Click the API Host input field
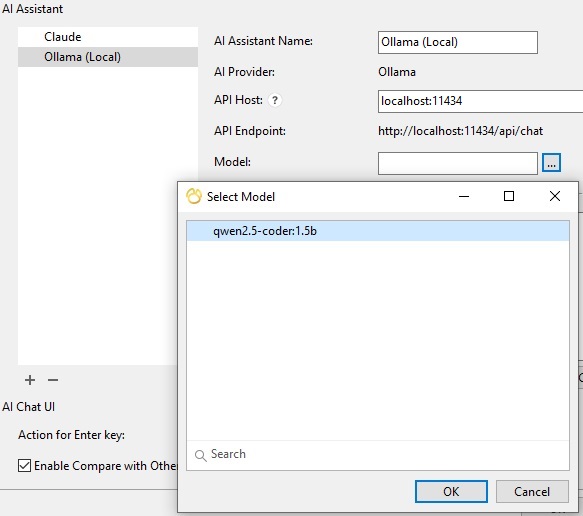Image resolution: width=583 pixels, height=516 pixels. (x=480, y=101)
